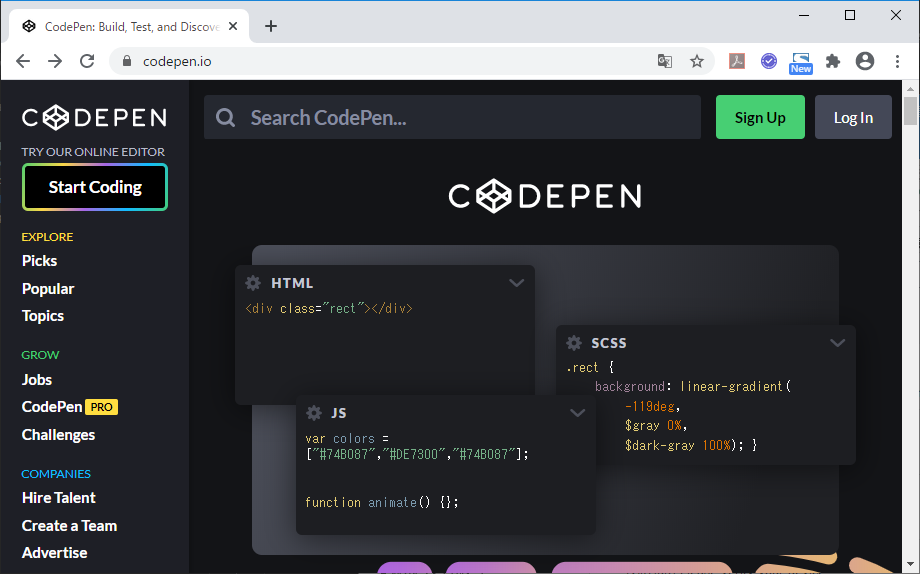Open the HTML panel settings gear
The image size is (920, 574).
tap(253, 283)
